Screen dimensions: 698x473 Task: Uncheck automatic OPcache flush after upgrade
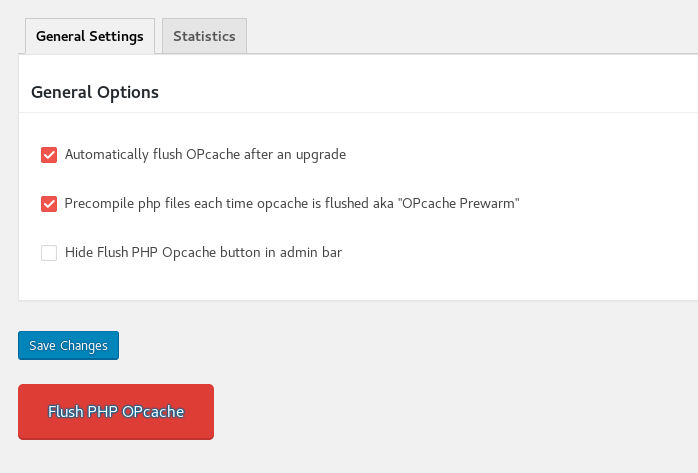click(x=49, y=155)
